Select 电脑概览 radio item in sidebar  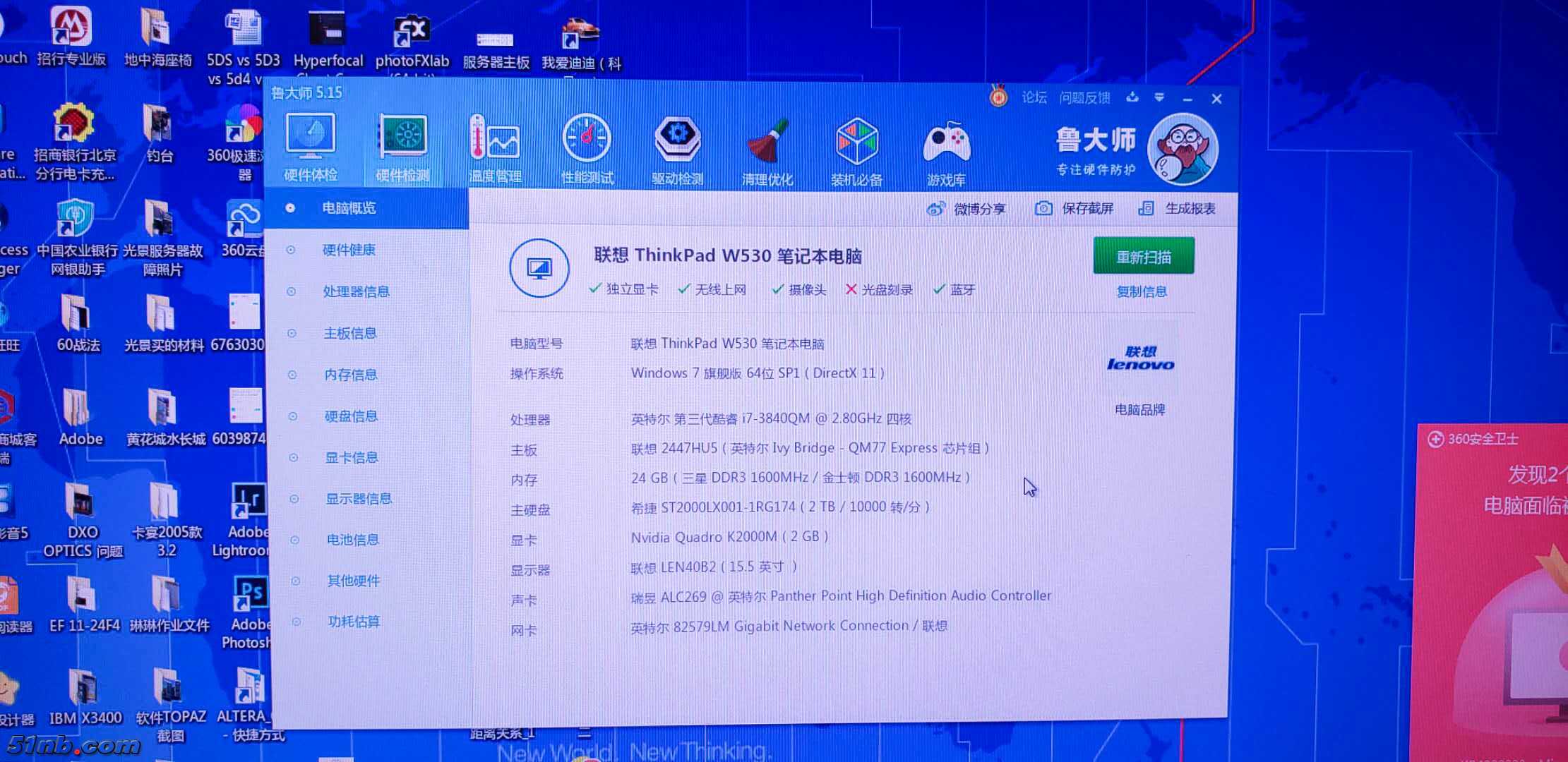coord(349,208)
